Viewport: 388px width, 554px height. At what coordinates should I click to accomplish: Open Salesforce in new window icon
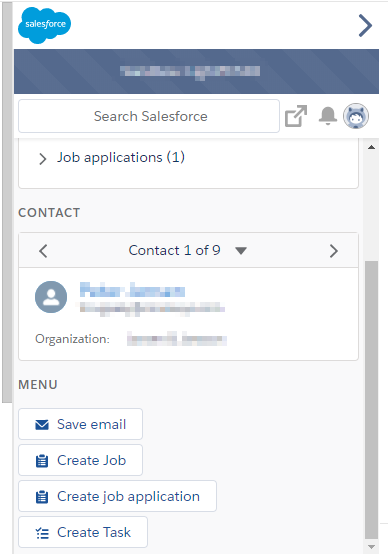(x=296, y=116)
